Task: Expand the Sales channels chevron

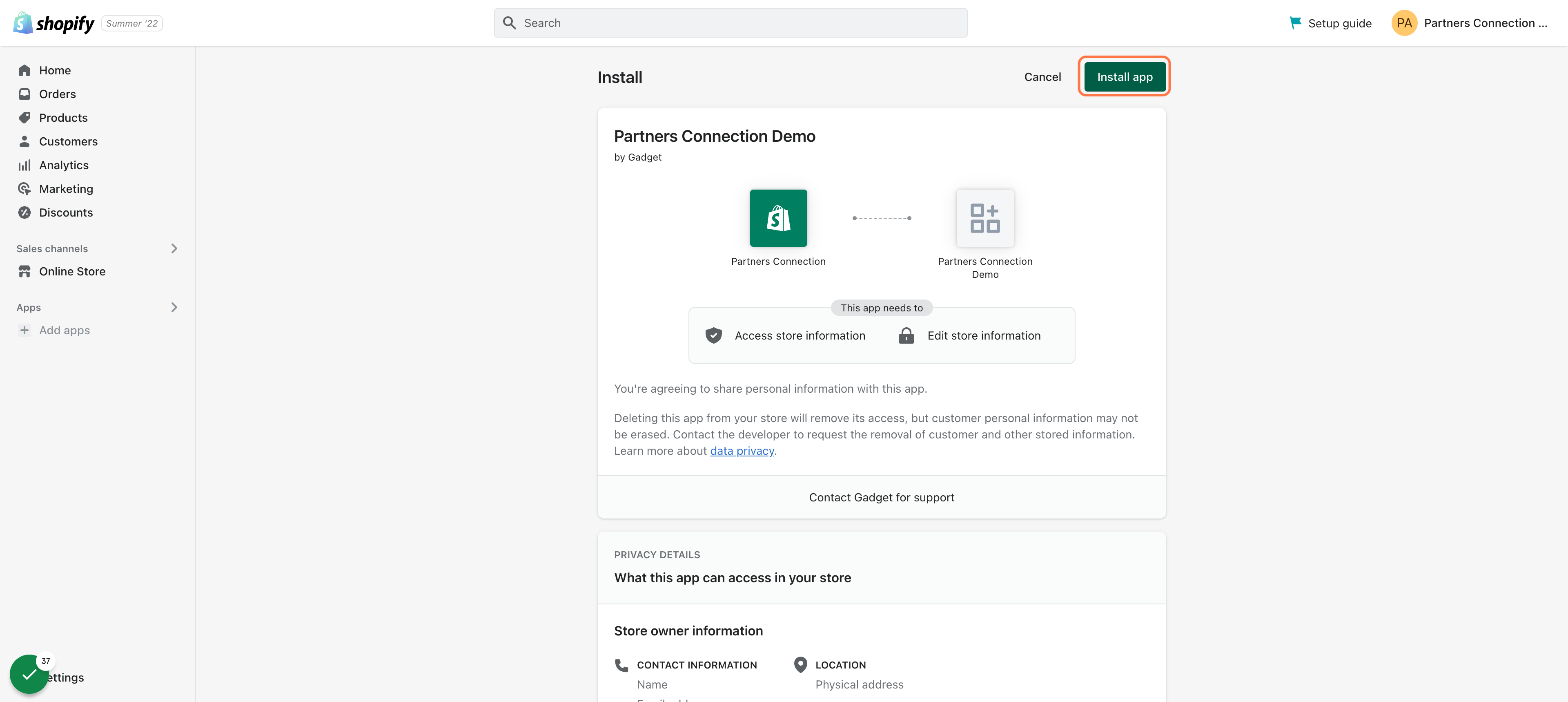Action: click(174, 248)
